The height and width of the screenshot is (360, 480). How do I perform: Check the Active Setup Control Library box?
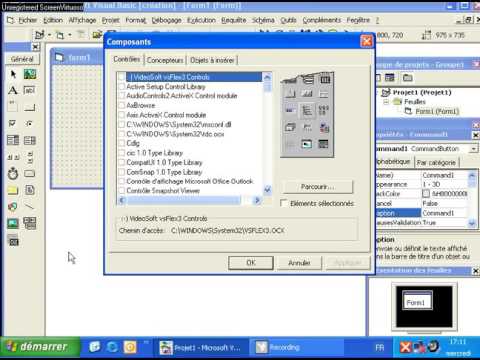point(122,87)
